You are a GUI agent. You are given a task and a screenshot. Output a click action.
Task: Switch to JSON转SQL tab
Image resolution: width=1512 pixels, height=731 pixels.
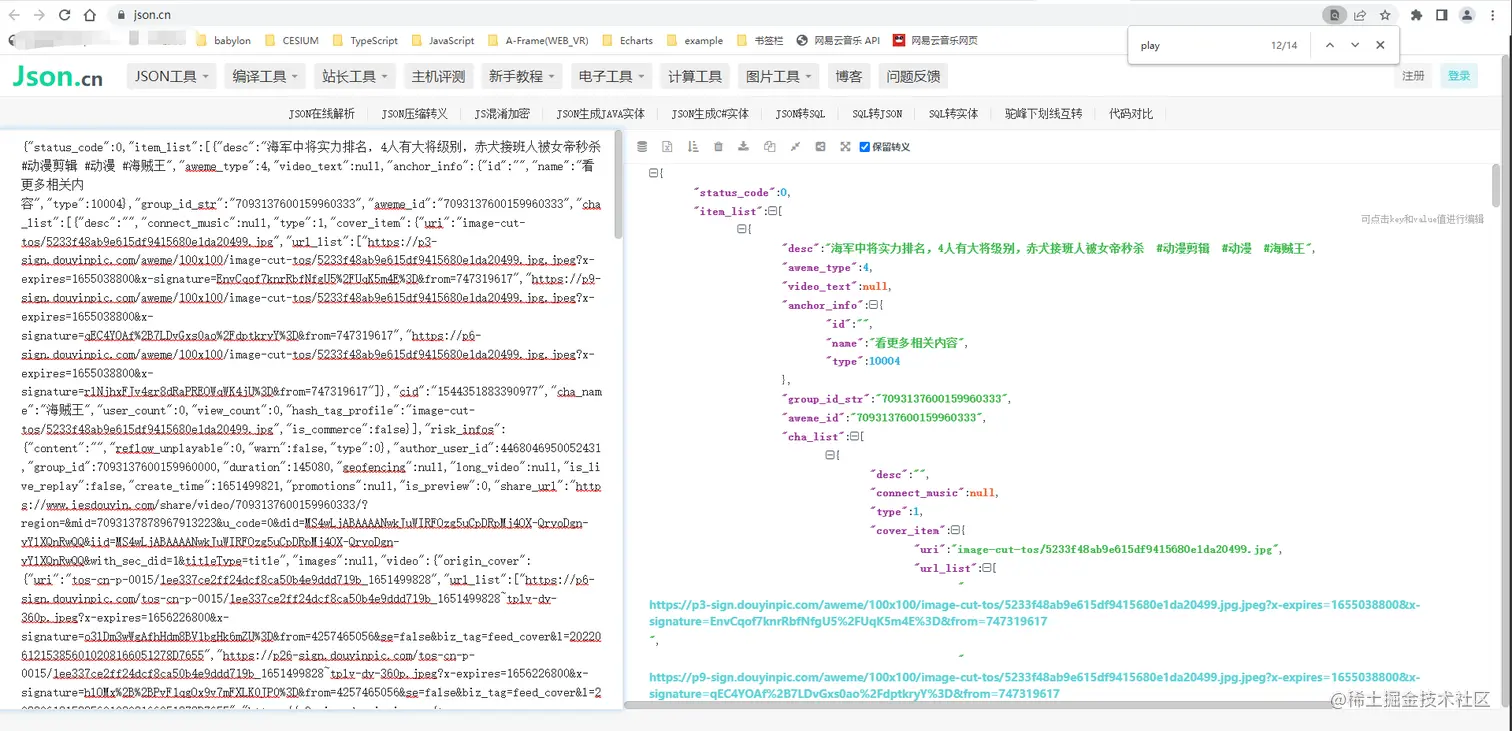click(x=800, y=114)
